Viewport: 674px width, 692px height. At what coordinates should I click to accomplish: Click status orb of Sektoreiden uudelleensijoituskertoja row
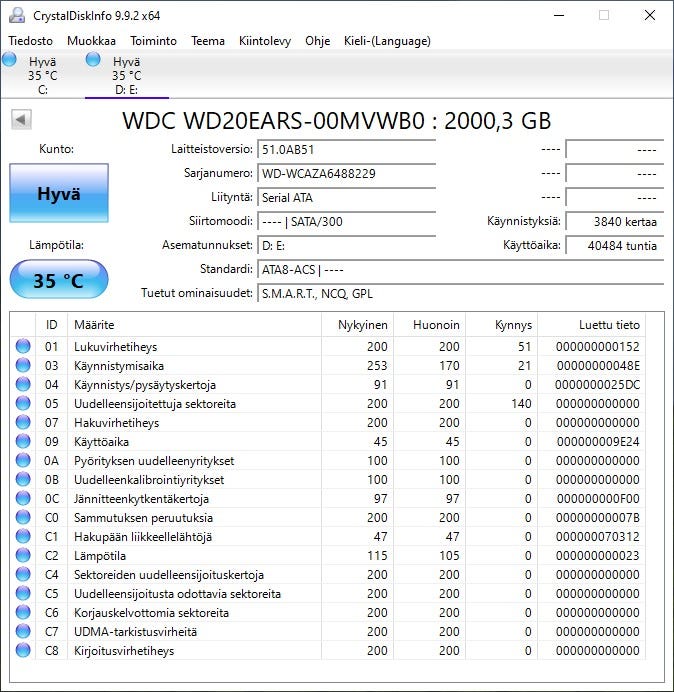pyautogui.click(x=23, y=574)
